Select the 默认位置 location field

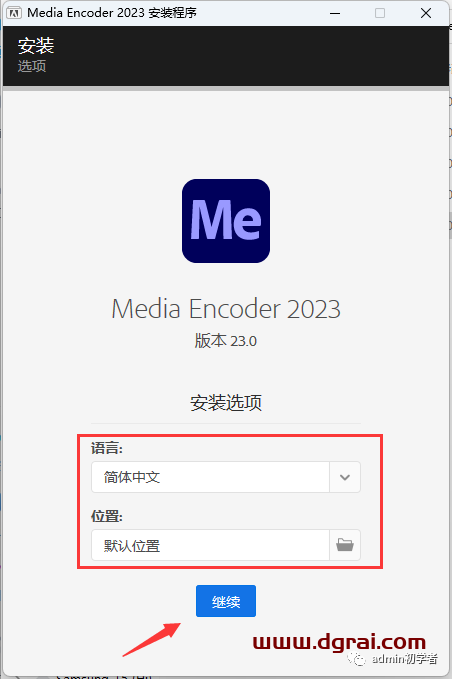210,545
